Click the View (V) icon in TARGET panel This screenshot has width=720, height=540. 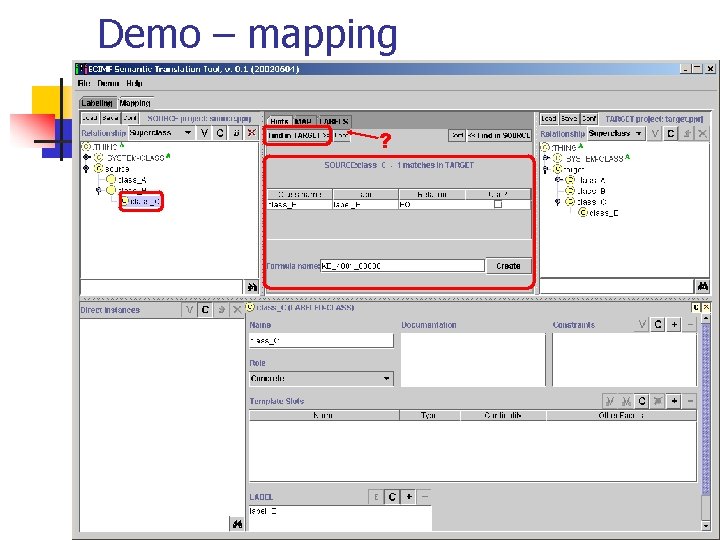(655, 134)
